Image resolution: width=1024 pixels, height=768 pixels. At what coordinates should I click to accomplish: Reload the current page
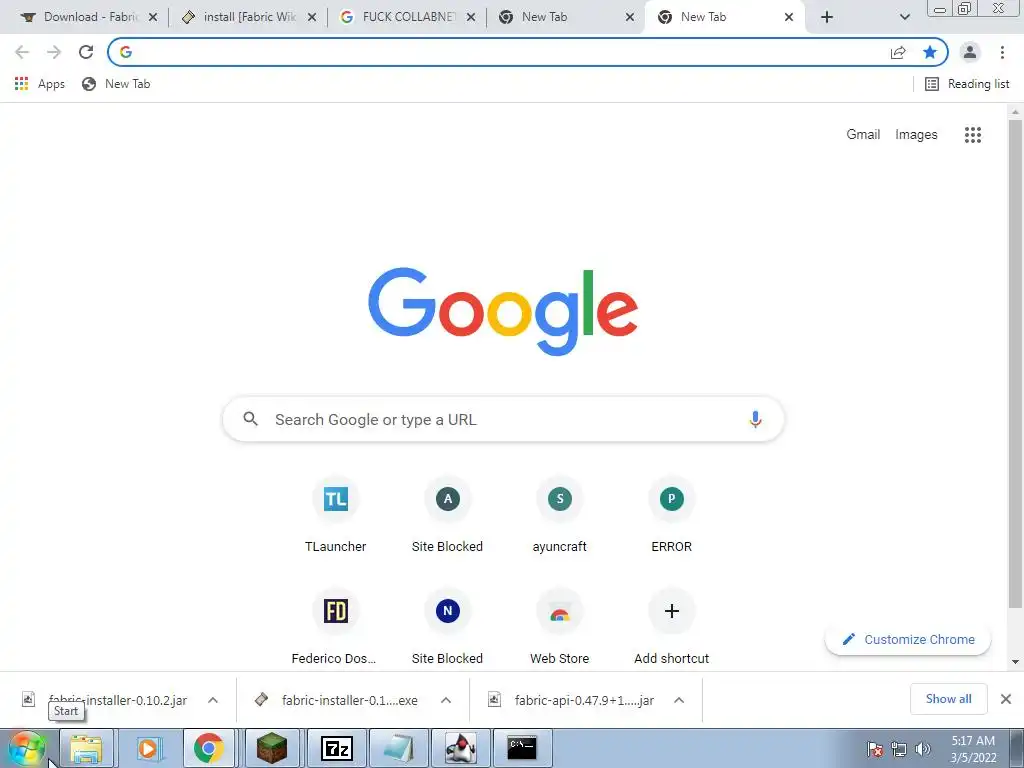86,52
